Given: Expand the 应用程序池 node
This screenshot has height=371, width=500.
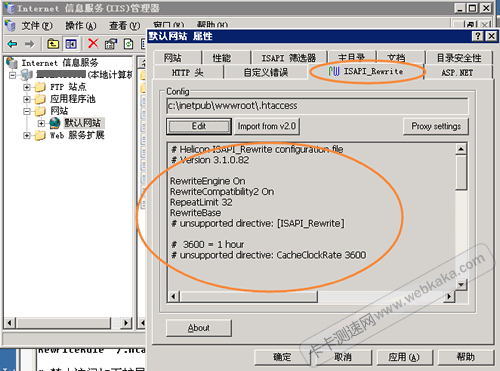Looking at the screenshot, I should click(27, 99).
